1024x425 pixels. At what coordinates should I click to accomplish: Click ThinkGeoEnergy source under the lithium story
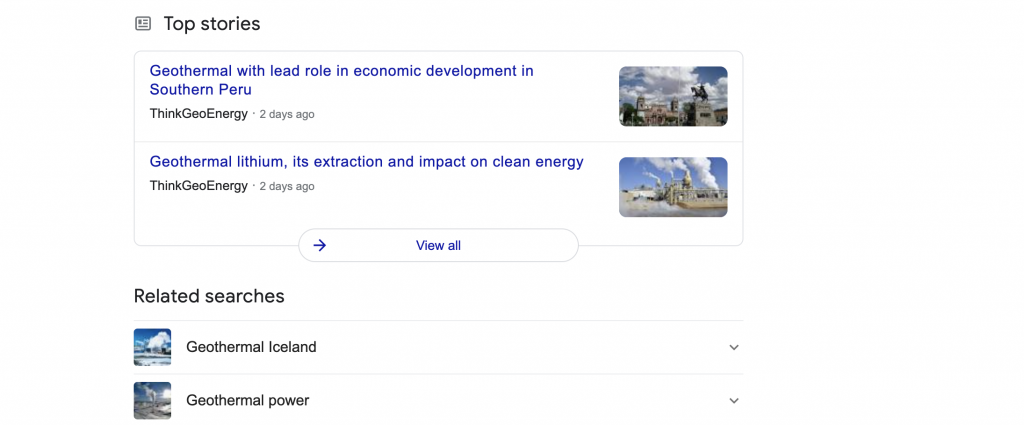coord(199,186)
